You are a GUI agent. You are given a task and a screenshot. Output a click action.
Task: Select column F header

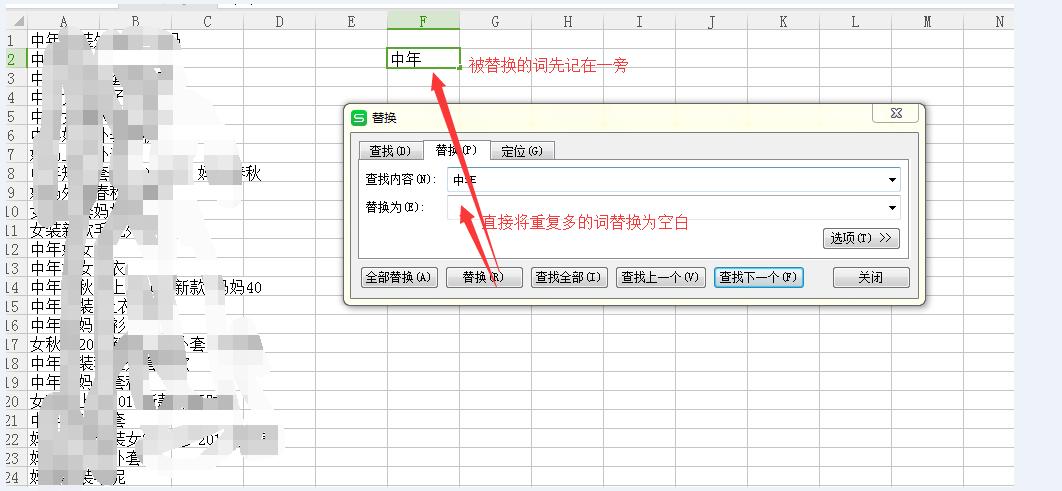pyautogui.click(x=423, y=22)
